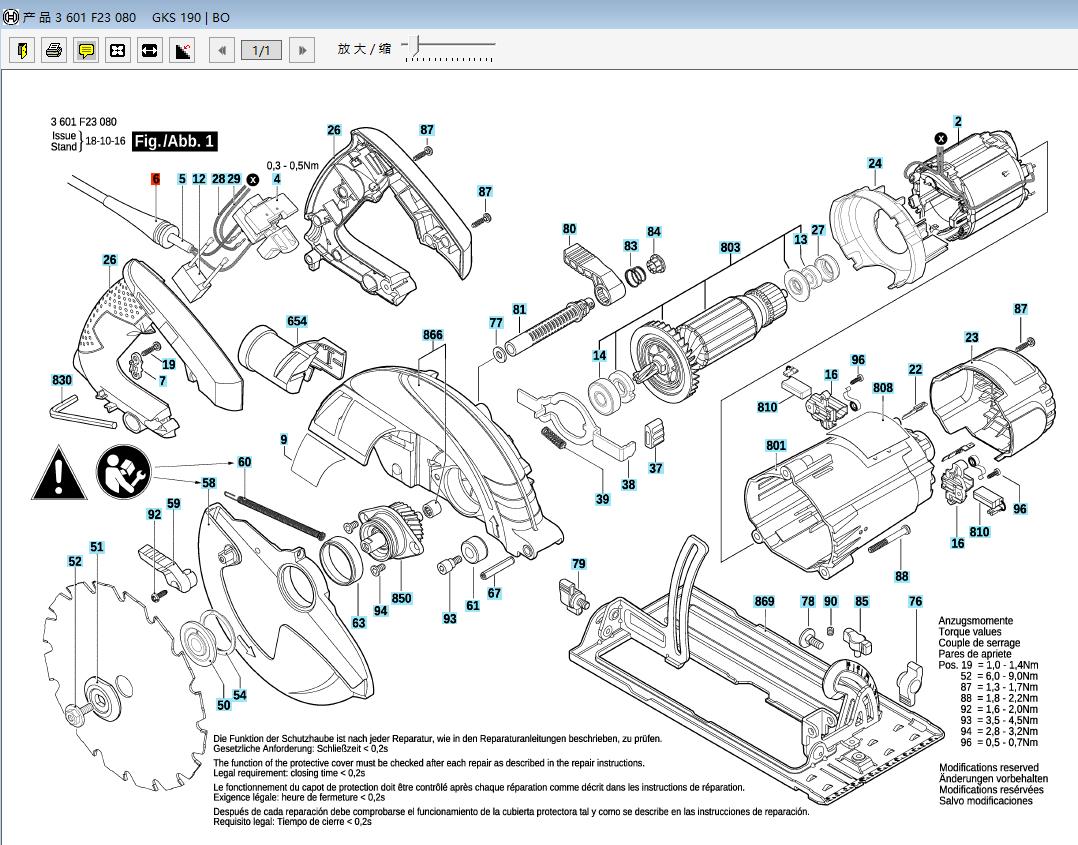The height and width of the screenshot is (845, 1078).
Task: Select part number 4 switch label
Action: pyautogui.click(x=276, y=179)
